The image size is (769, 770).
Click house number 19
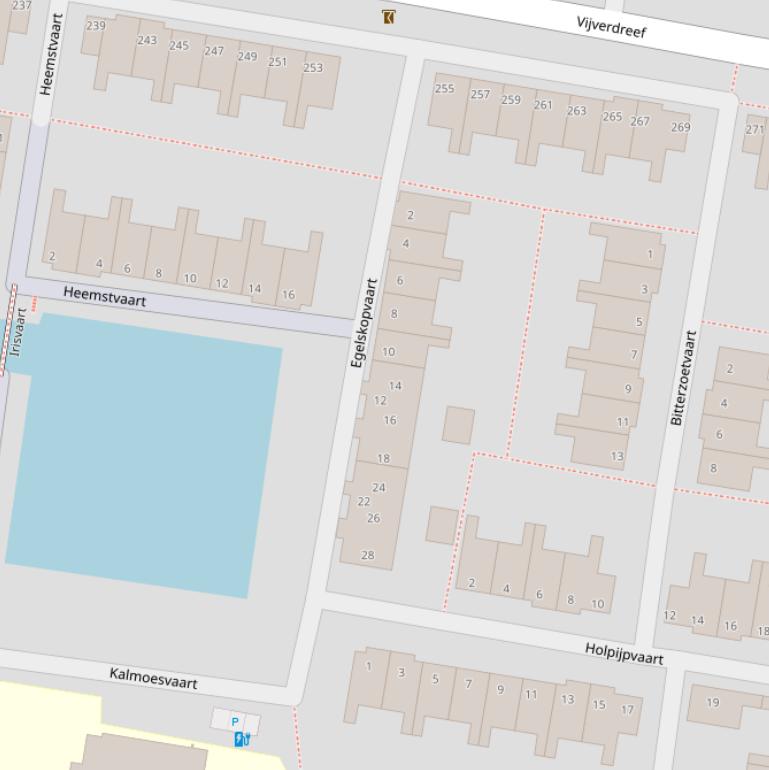[713, 702]
